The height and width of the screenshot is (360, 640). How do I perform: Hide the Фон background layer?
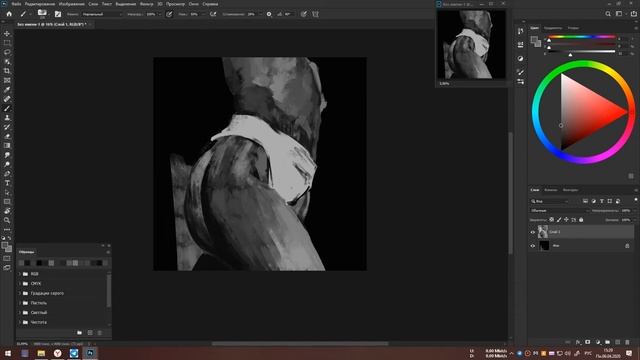532,246
